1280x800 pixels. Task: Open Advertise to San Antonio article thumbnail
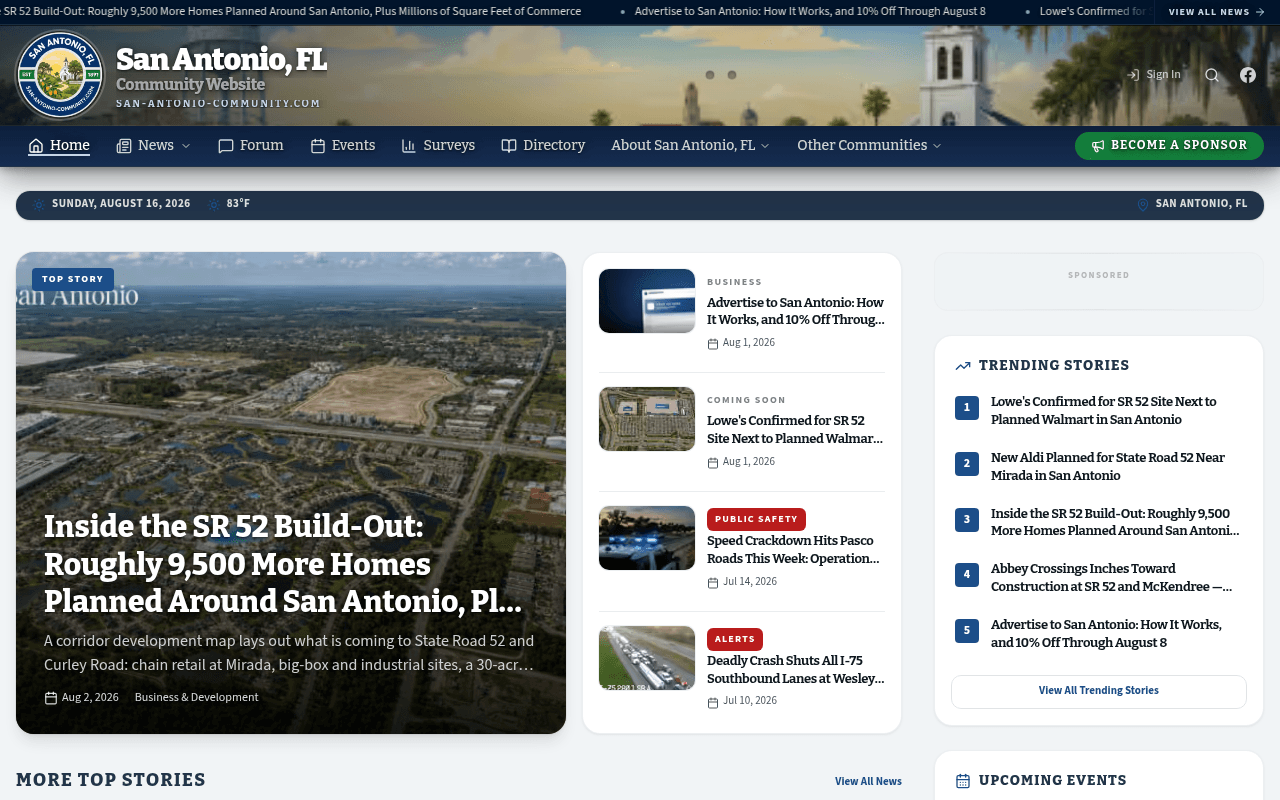pos(647,301)
